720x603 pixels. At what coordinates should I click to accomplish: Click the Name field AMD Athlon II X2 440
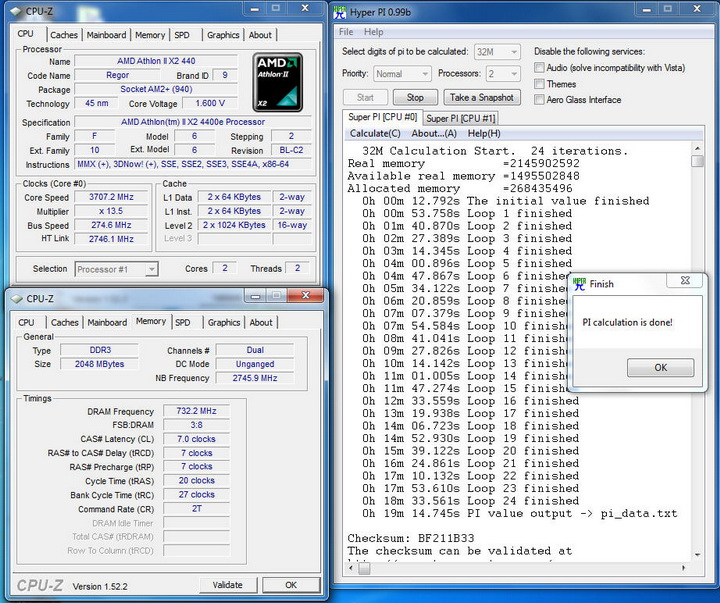(156, 61)
